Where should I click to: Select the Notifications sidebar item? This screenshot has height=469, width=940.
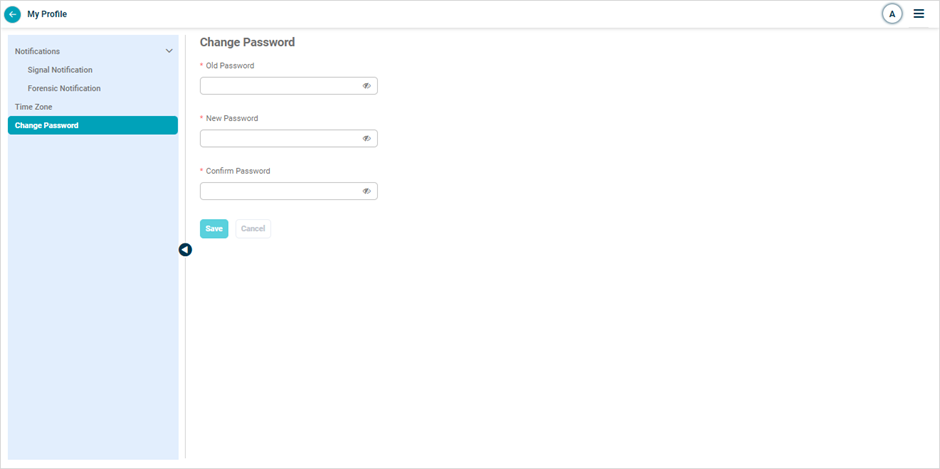pos(38,51)
